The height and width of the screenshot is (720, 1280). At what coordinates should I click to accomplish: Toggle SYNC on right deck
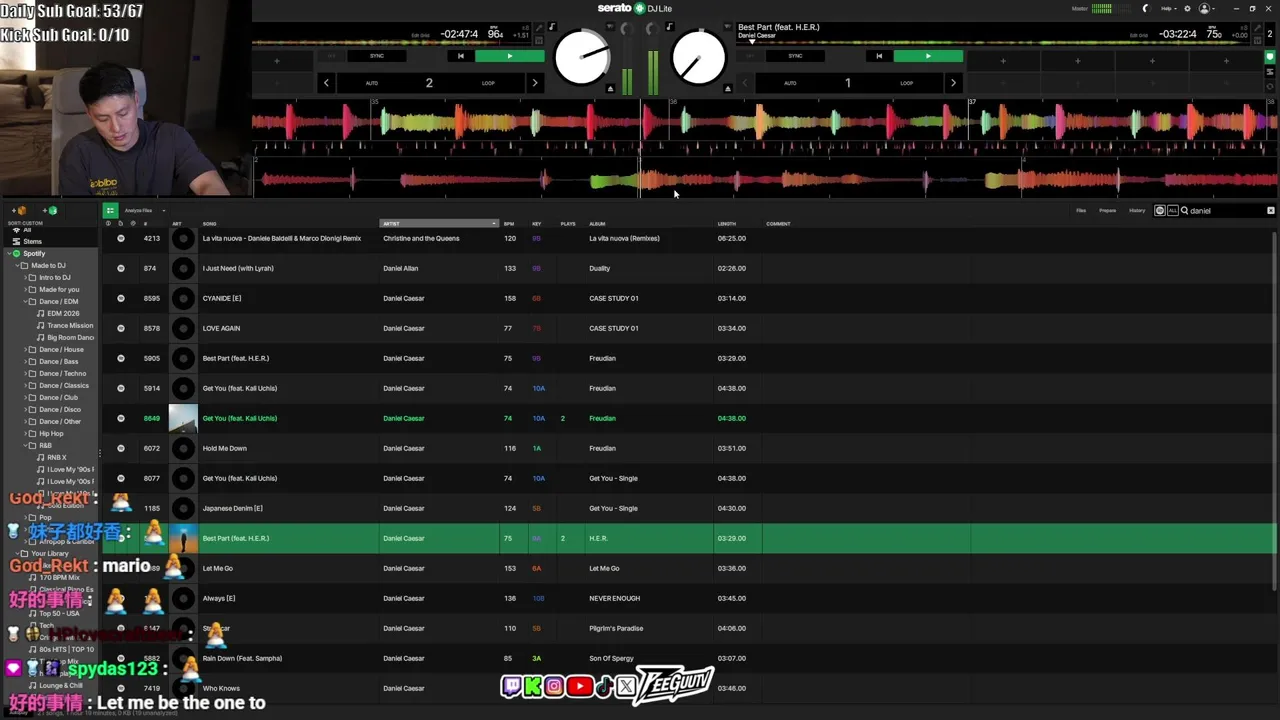coord(795,56)
